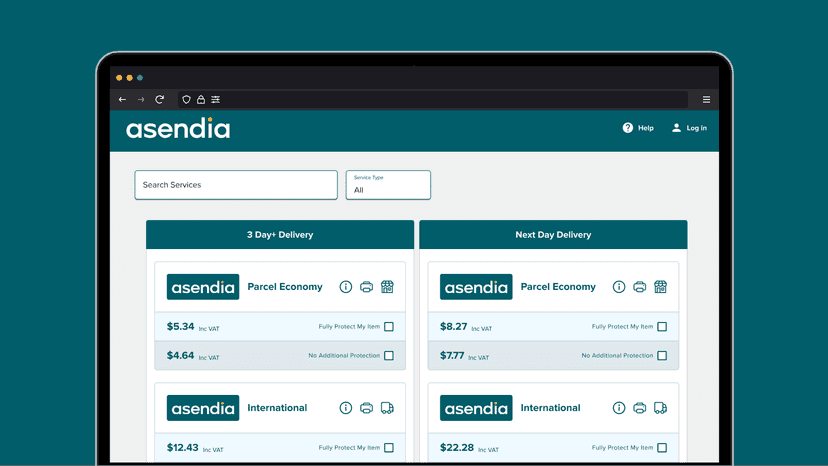
Task: Click the $8.27 price
Action: pyautogui.click(x=454, y=327)
